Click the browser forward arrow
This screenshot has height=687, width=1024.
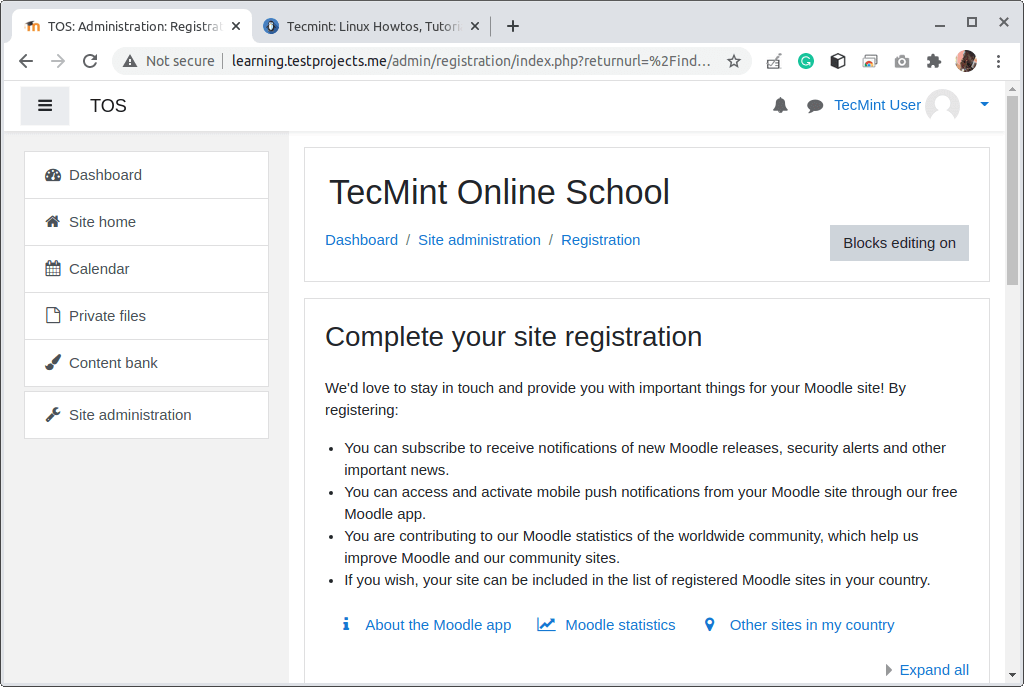click(x=58, y=61)
